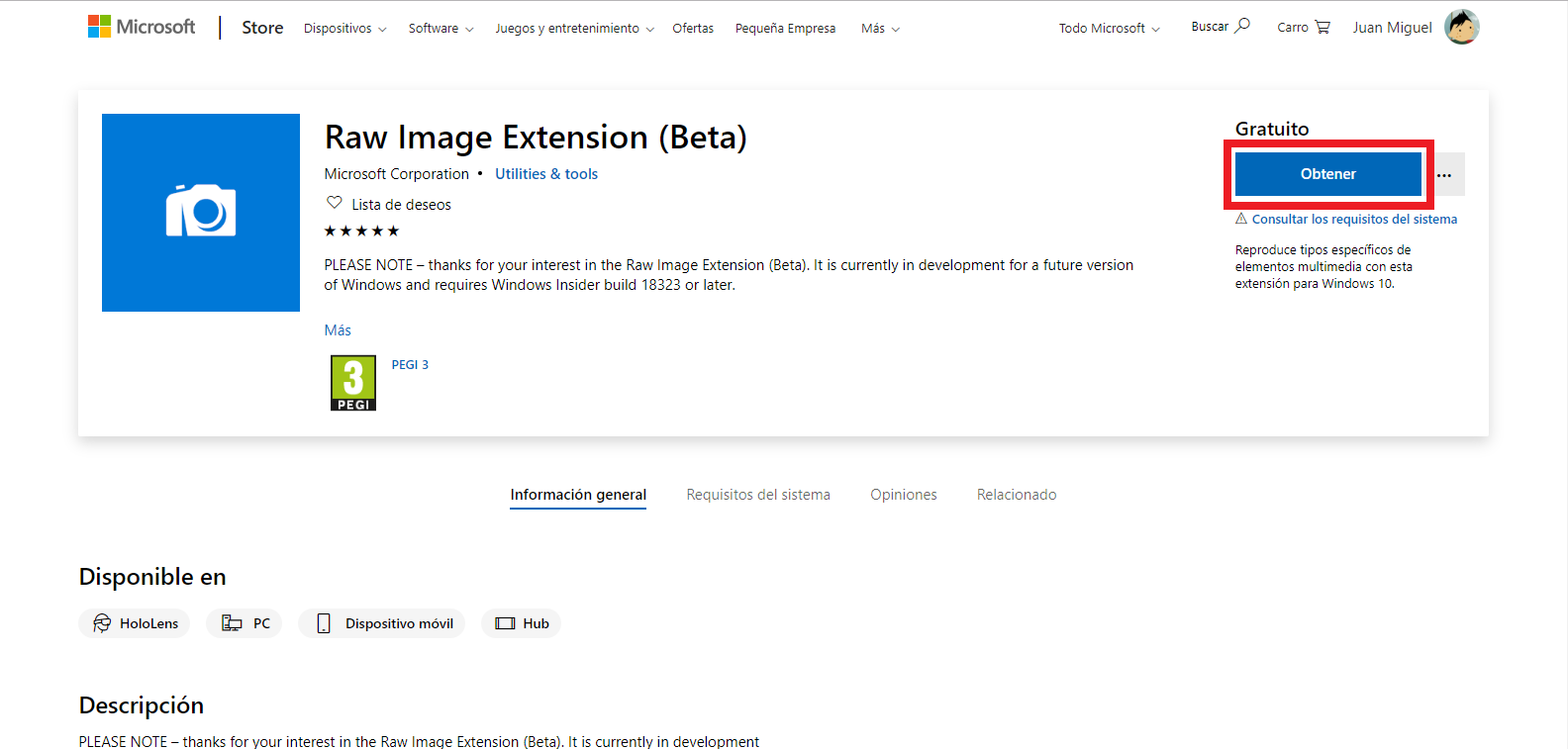Expand Todo Microsoft menu
The image size is (1568, 749).
[1109, 29]
